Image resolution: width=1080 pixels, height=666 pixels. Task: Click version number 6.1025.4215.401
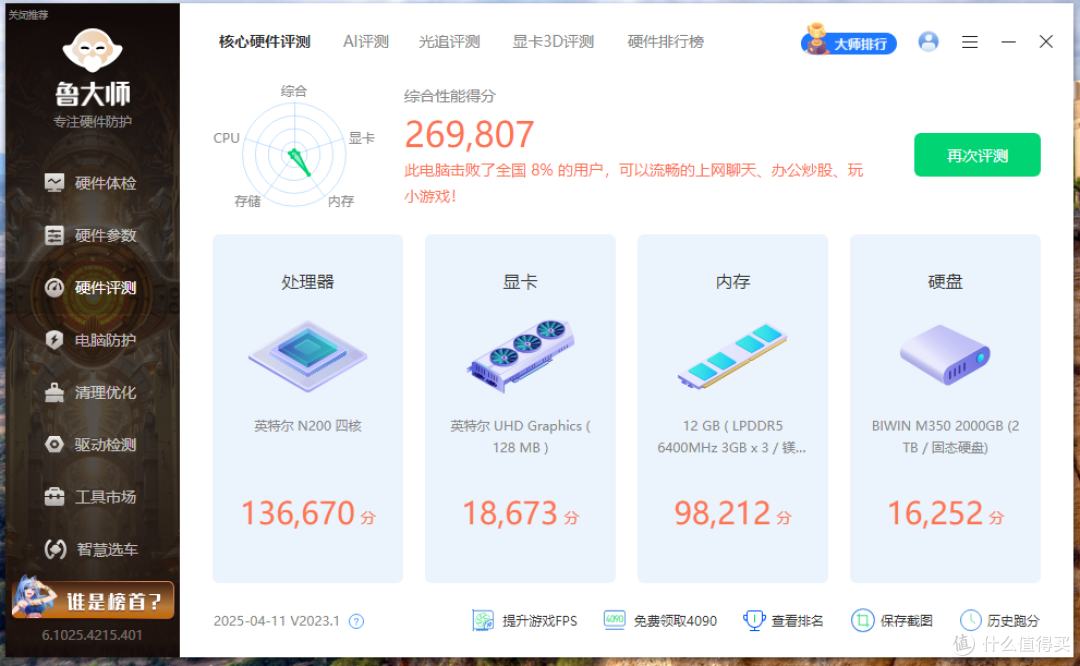pyautogui.click(x=92, y=635)
